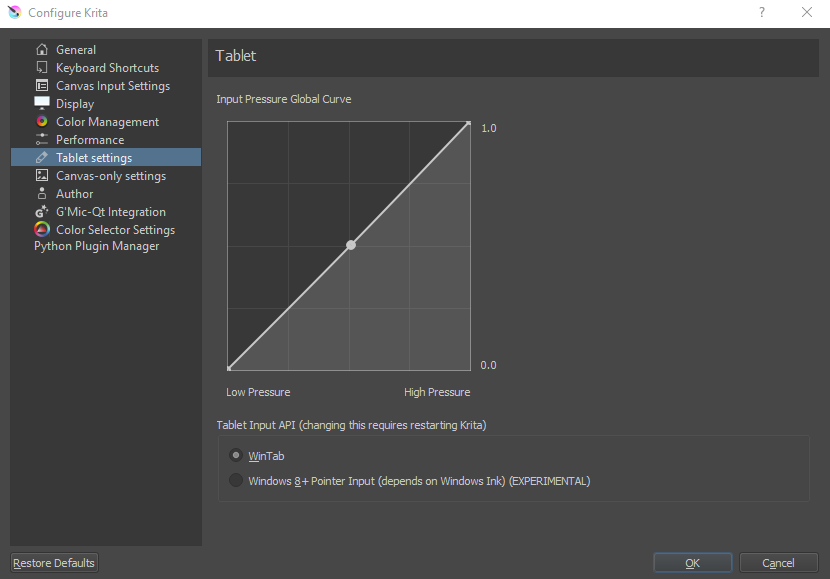Select the WinTab radio button
This screenshot has height=579, width=830.
click(236, 455)
